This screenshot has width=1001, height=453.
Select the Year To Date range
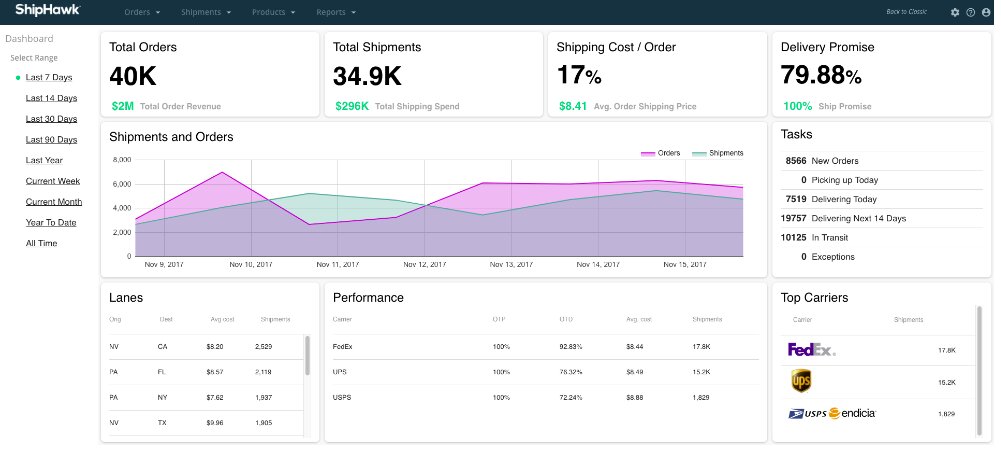click(x=51, y=222)
